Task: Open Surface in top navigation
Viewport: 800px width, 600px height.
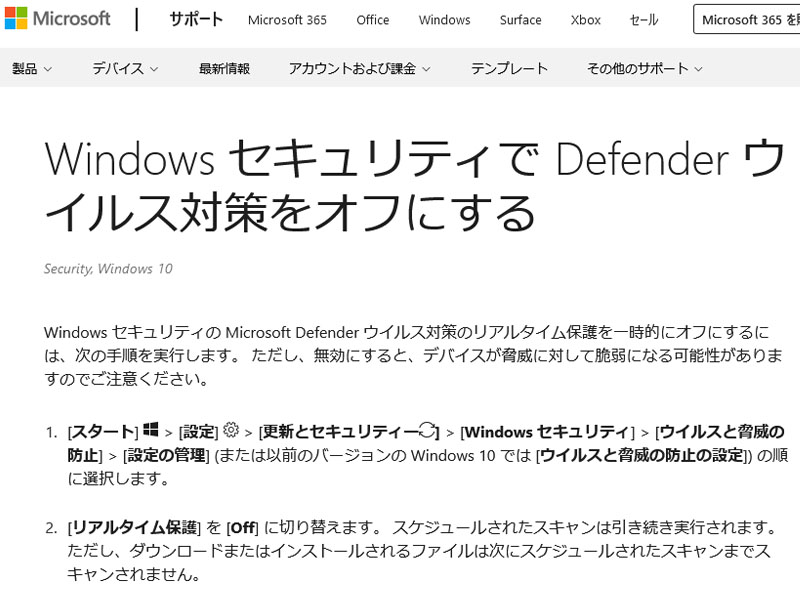Action: tap(520, 20)
